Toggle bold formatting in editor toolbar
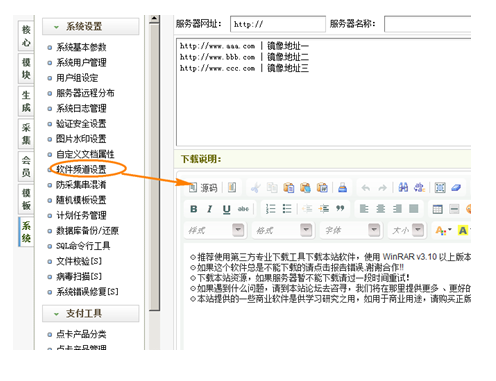The height and width of the screenshot is (381, 496). coord(194,209)
